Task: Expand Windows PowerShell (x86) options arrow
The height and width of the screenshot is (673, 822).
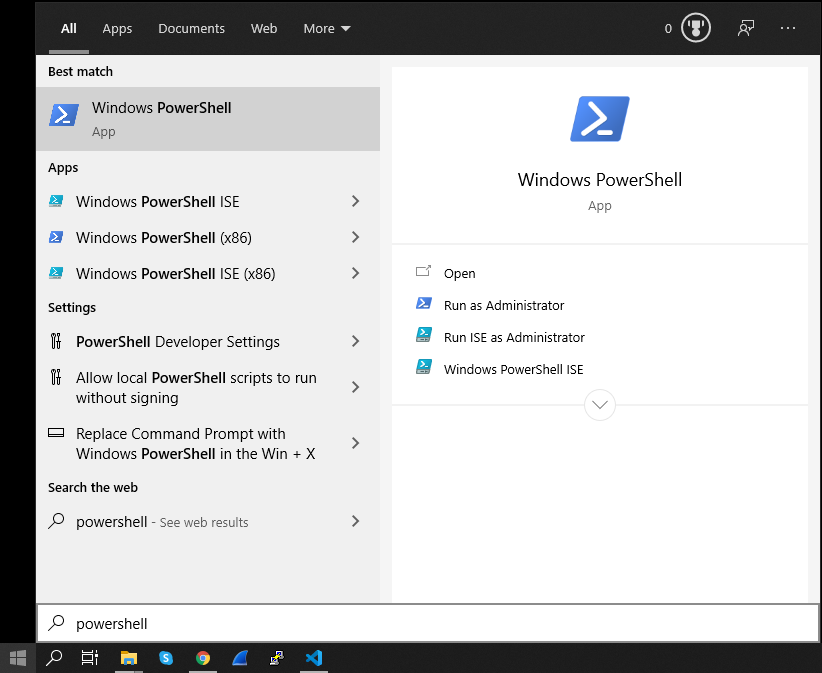Action: coord(355,237)
